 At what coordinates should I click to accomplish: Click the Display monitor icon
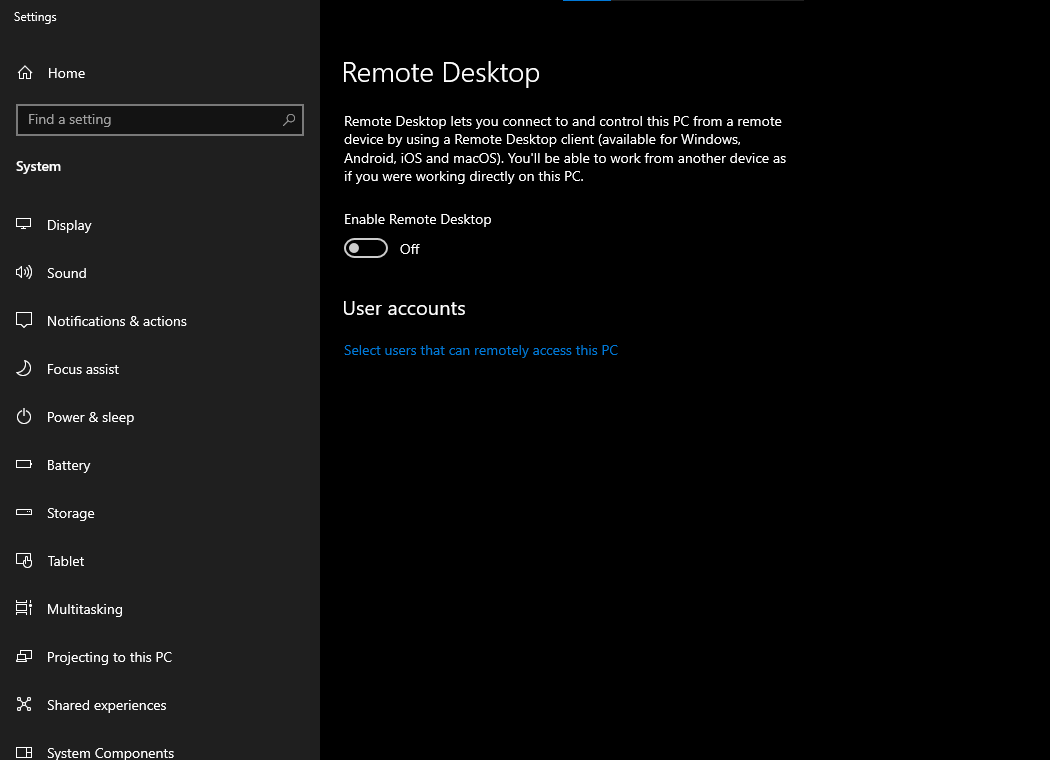click(x=23, y=224)
